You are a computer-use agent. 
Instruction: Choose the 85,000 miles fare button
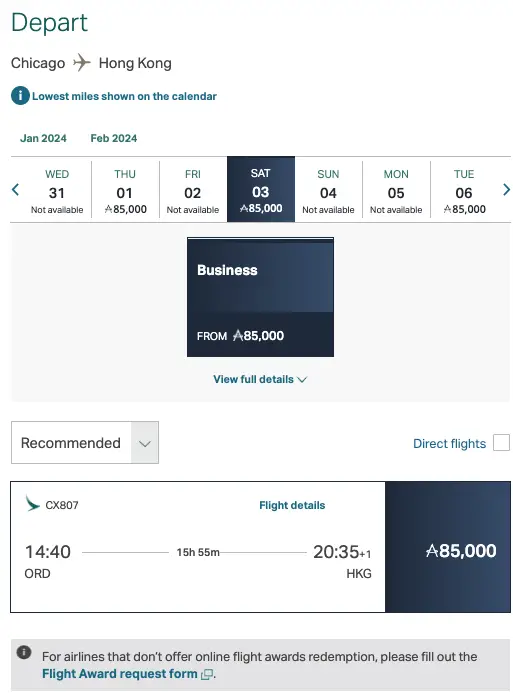(x=448, y=547)
